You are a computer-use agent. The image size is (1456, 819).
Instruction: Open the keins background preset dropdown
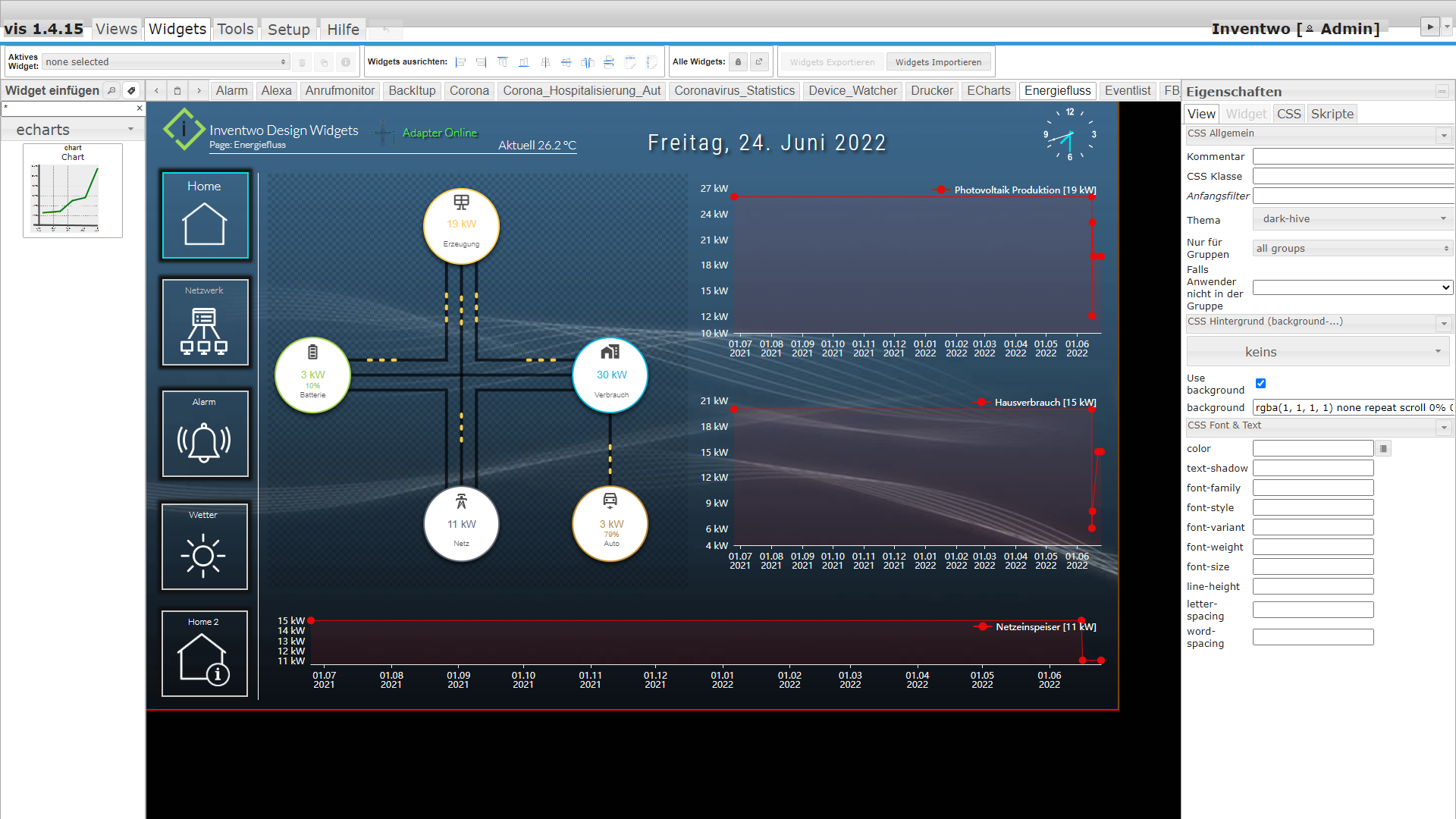1318,352
